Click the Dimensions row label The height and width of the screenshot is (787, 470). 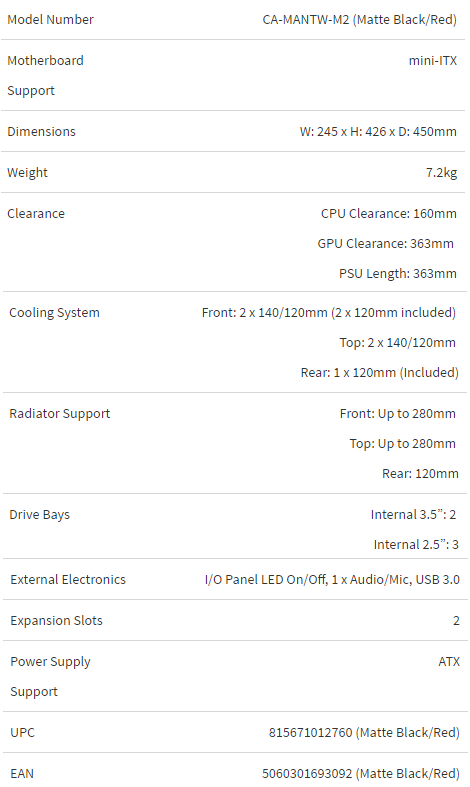point(41,132)
